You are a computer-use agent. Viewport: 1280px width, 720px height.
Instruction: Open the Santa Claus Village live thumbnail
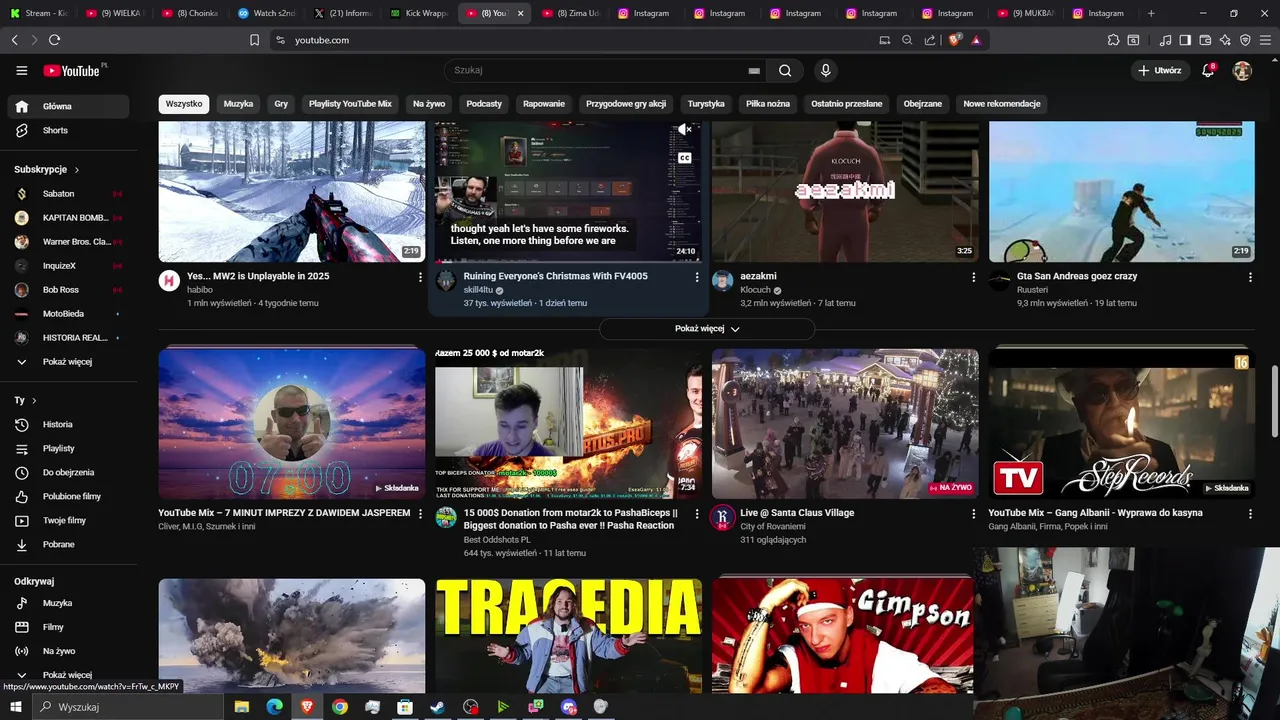point(845,424)
